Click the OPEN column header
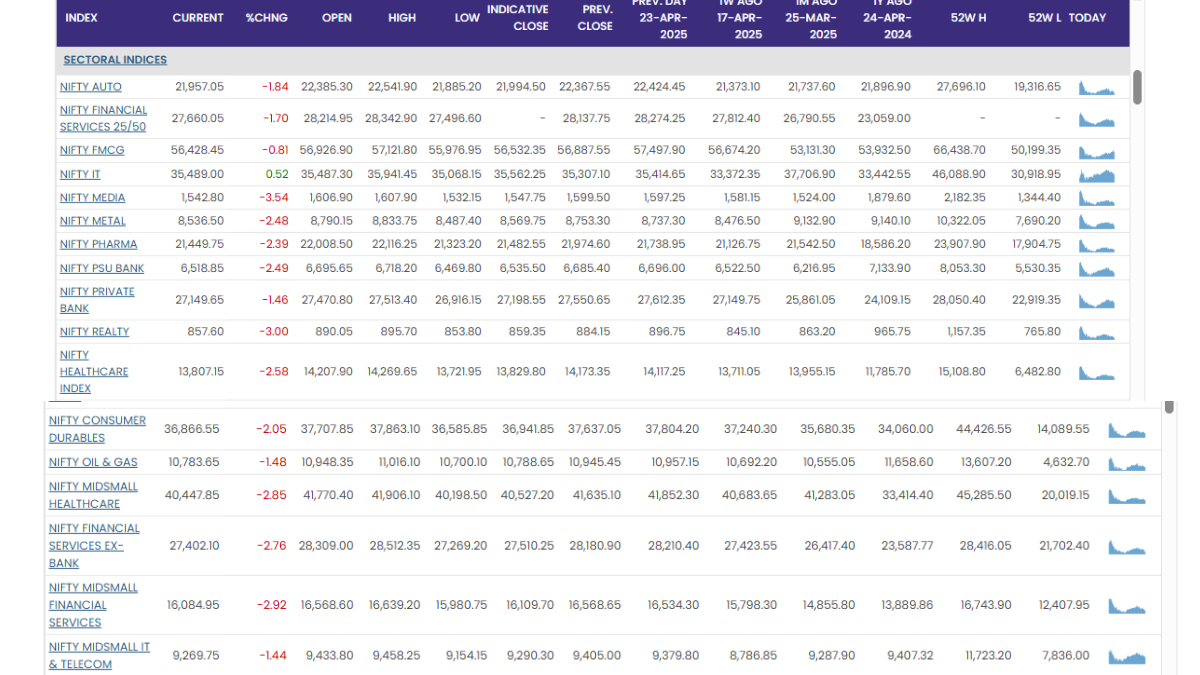Screen dimensions: 1200x675 click(337, 18)
